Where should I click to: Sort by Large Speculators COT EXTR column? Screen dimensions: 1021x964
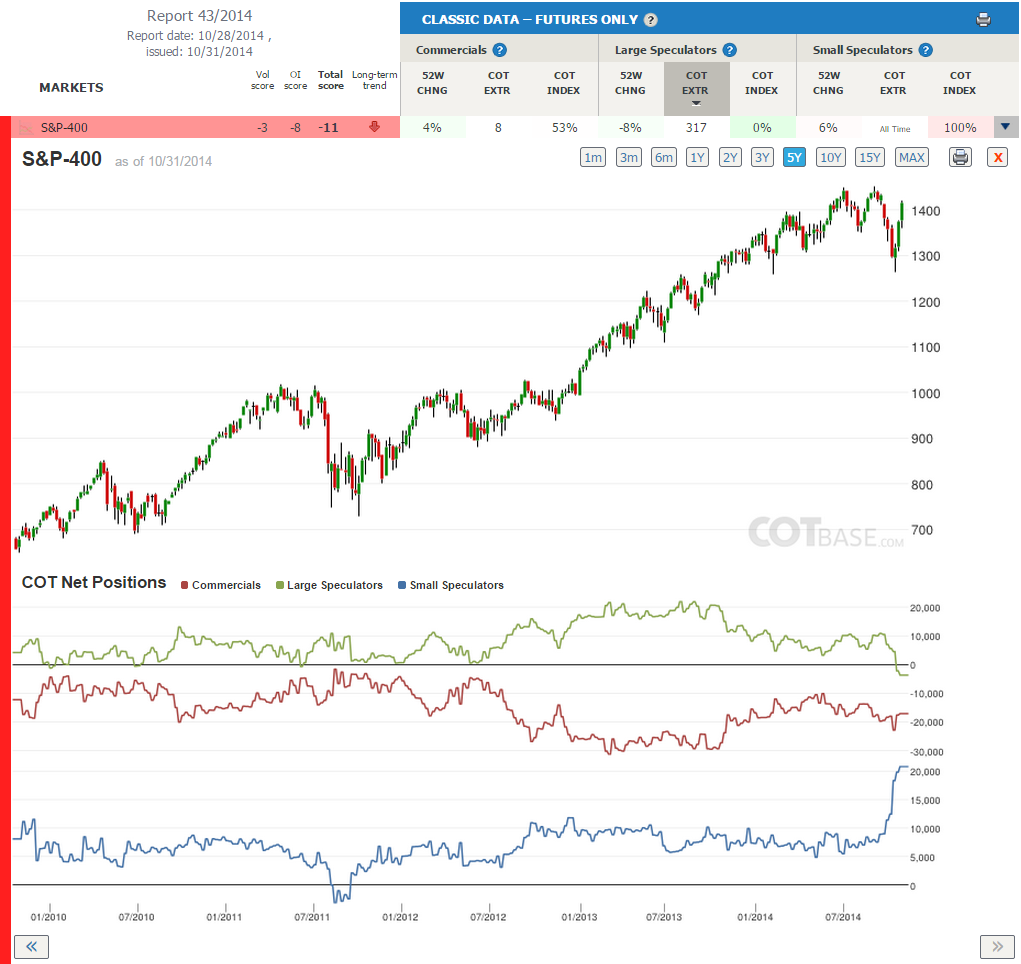[x=696, y=89]
